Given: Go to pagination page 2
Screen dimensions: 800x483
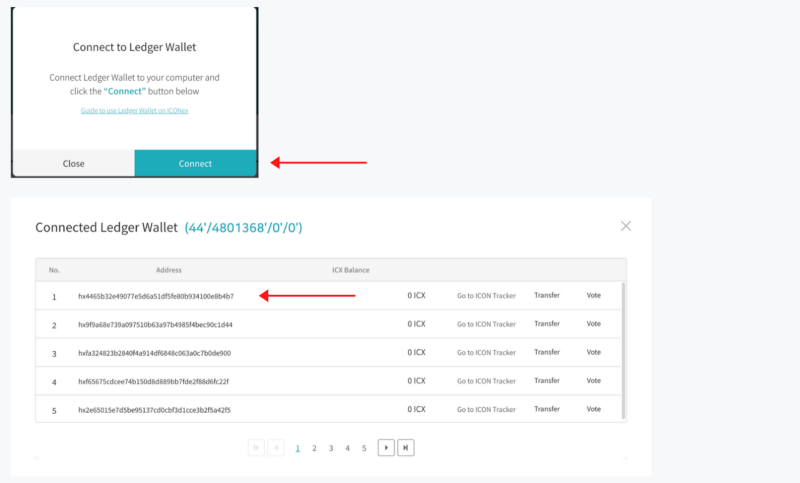Looking at the screenshot, I should (x=314, y=448).
